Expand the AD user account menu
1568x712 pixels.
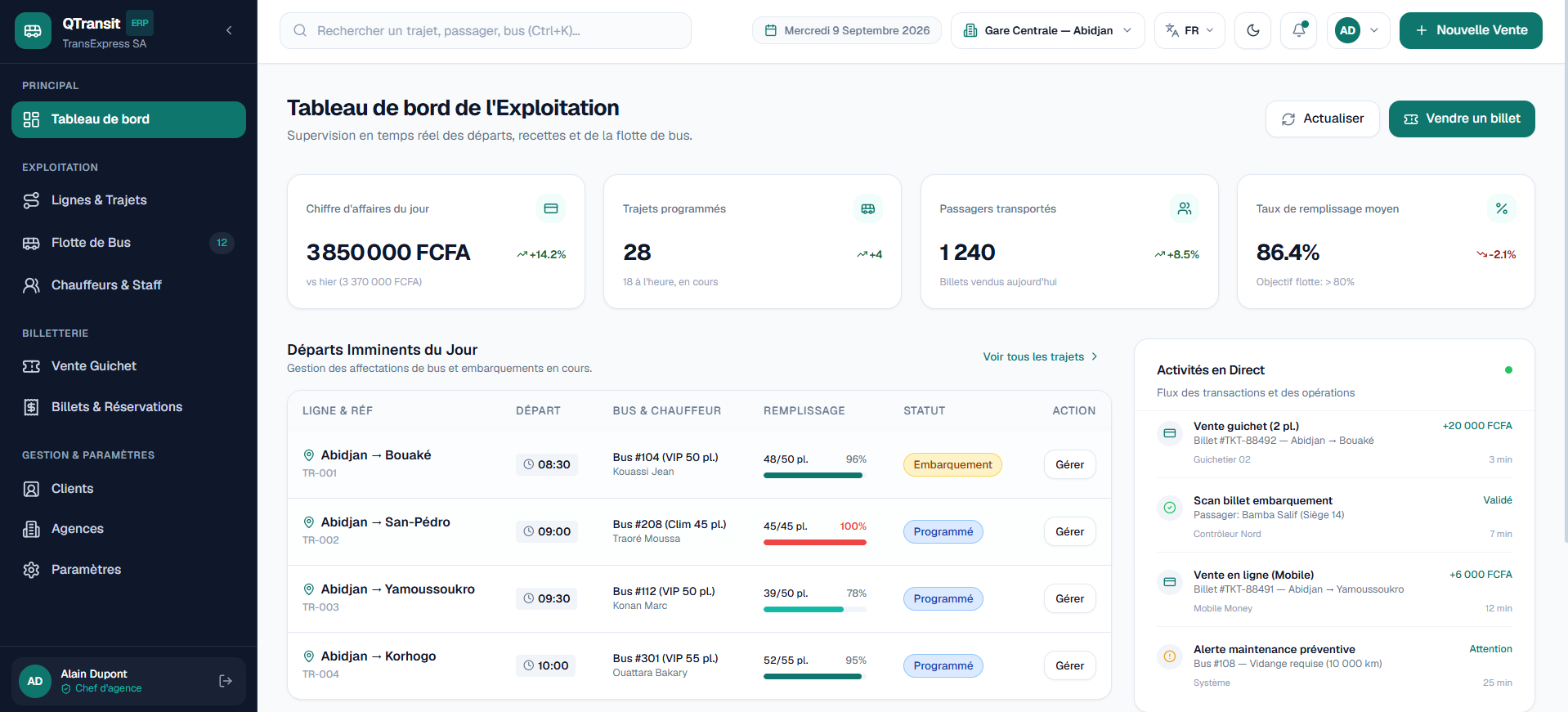pos(1358,30)
